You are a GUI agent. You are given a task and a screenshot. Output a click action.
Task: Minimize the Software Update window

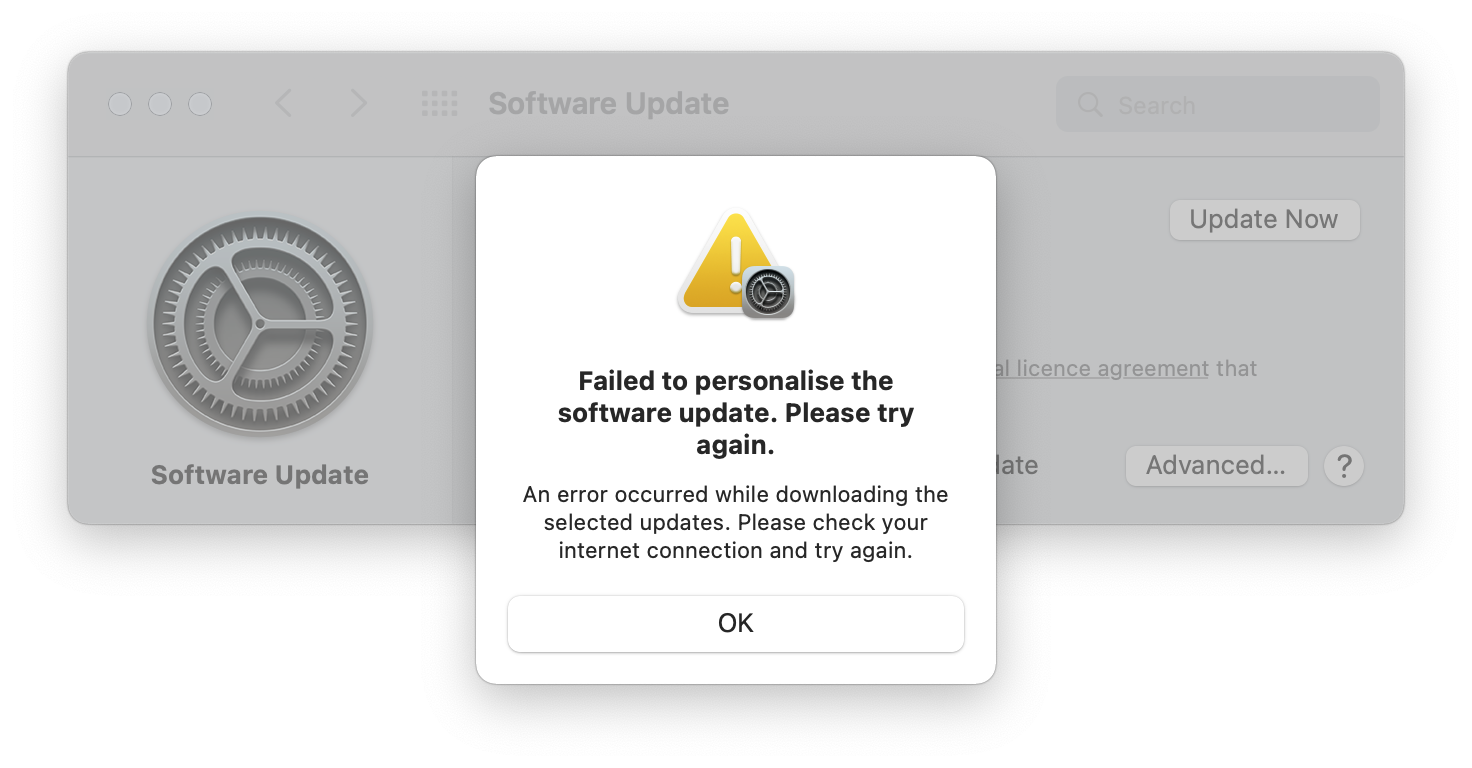click(x=160, y=104)
